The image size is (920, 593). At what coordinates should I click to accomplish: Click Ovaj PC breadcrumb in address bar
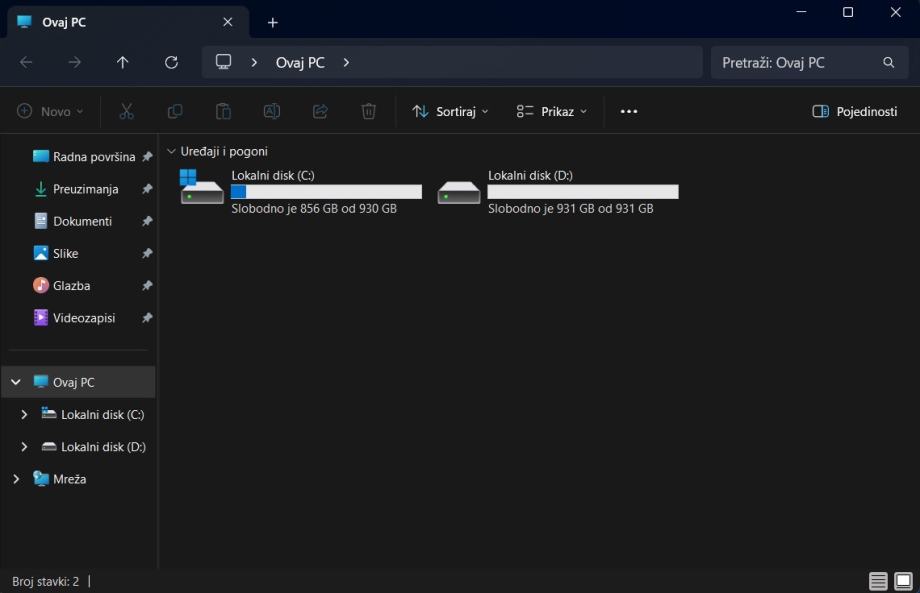pos(300,62)
